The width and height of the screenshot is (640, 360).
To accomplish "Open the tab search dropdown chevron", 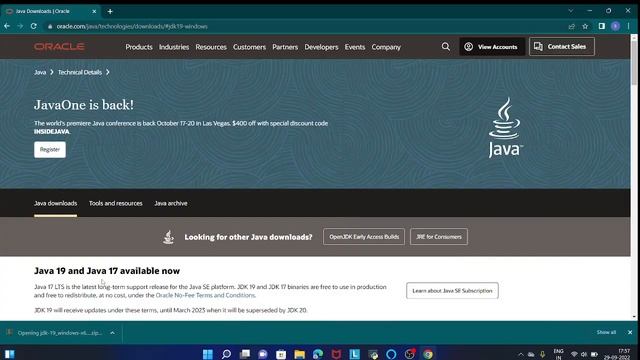I will pyautogui.click(x=571, y=11).
